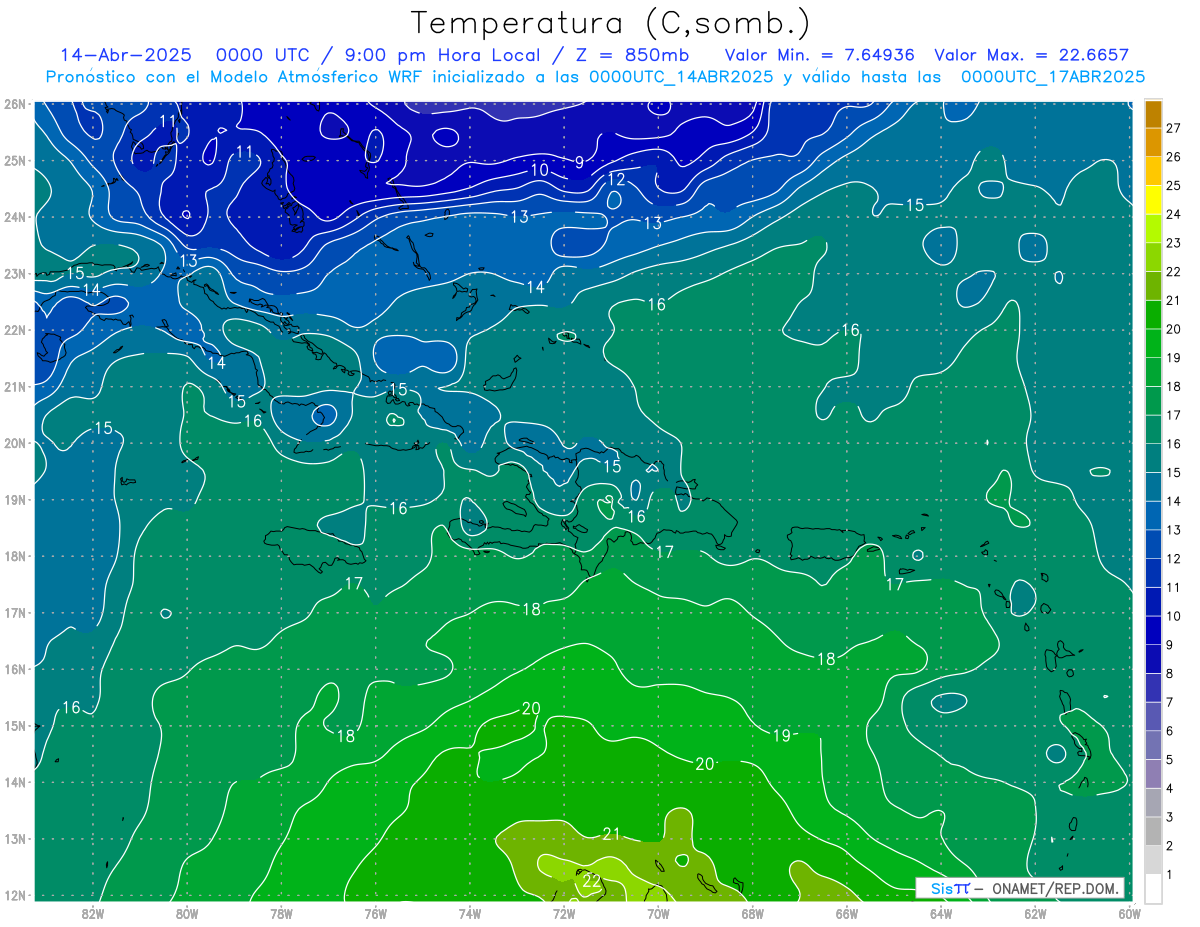Click the "21N" latitude axis label
Viewport: 1200px width, 927px height.
pyautogui.click(x=14, y=386)
